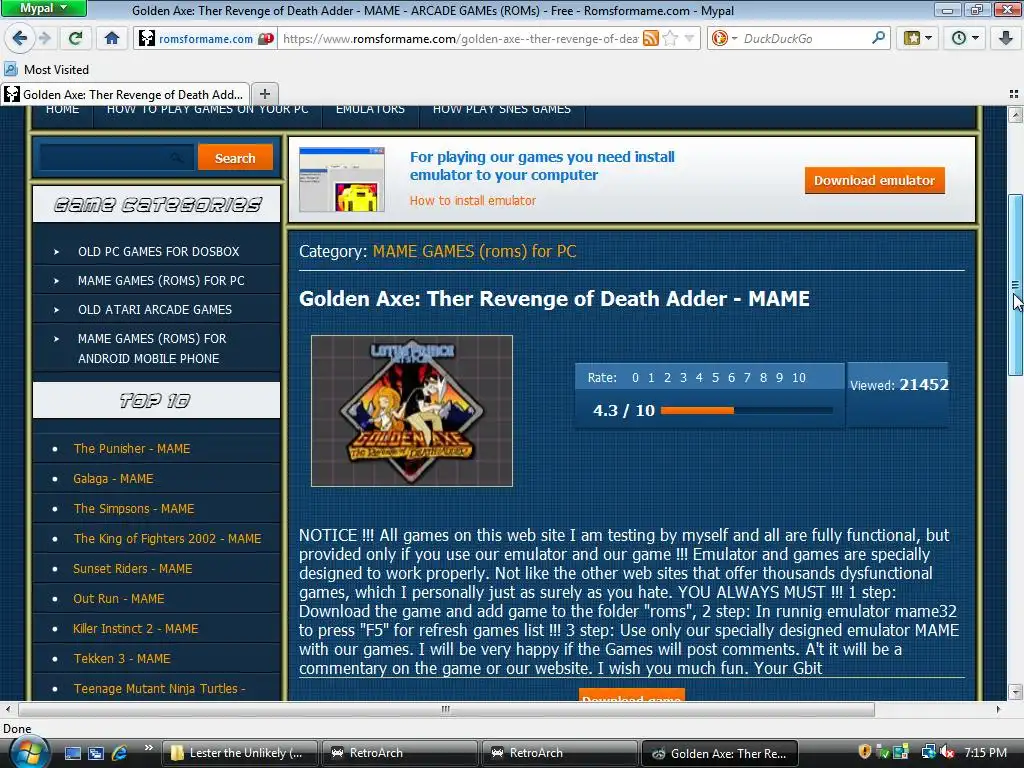This screenshot has width=1024, height=768.
Task: Open The Punisher - MAME link
Action: [132, 449]
